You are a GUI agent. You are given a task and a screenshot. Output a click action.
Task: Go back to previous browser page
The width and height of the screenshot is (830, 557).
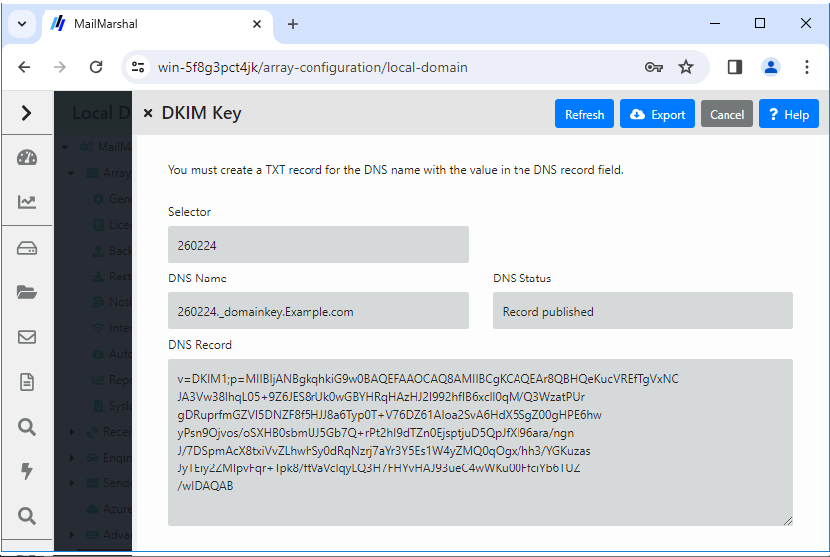pyautogui.click(x=24, y=67)
